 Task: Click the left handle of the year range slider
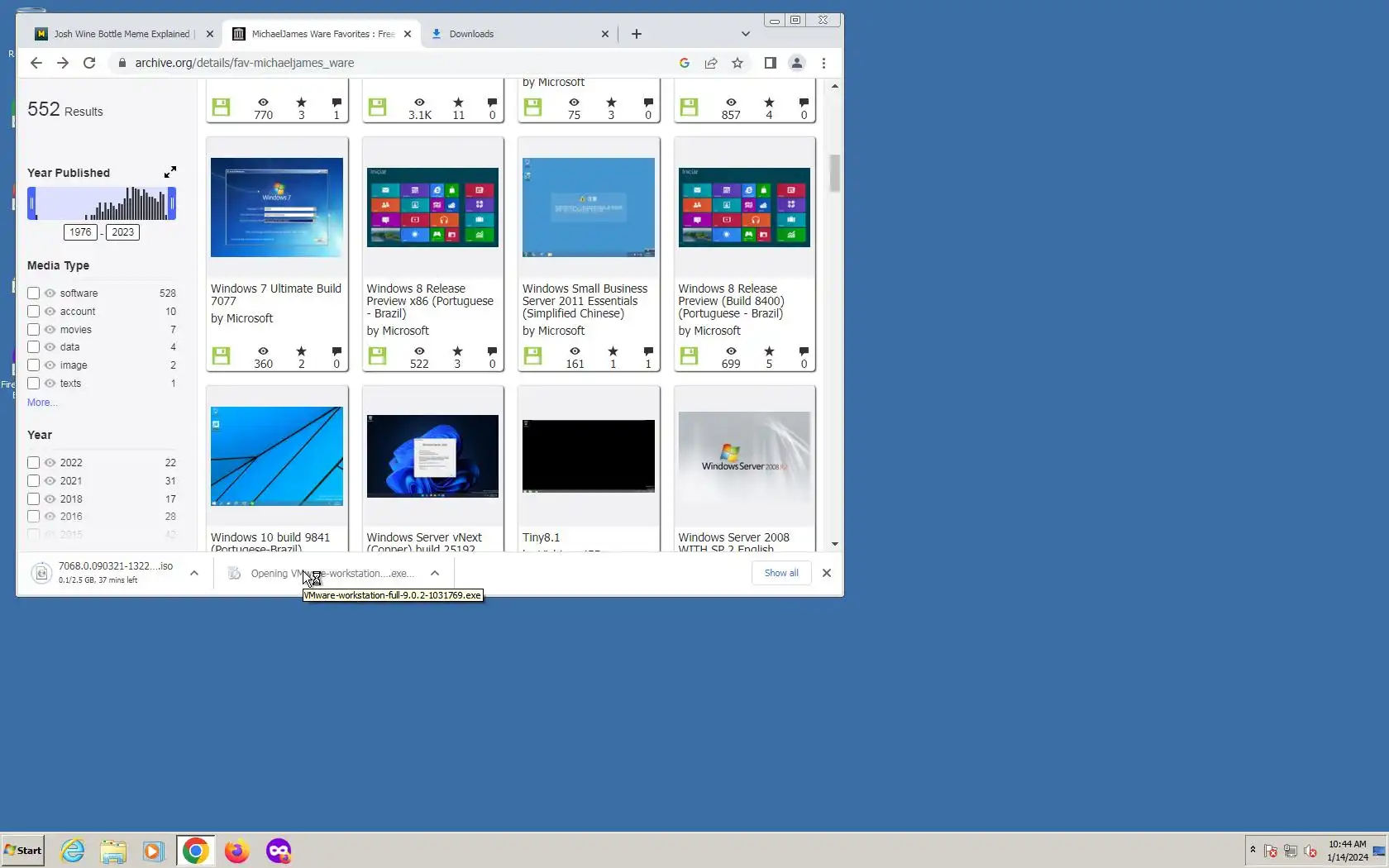tap(31, 203)
